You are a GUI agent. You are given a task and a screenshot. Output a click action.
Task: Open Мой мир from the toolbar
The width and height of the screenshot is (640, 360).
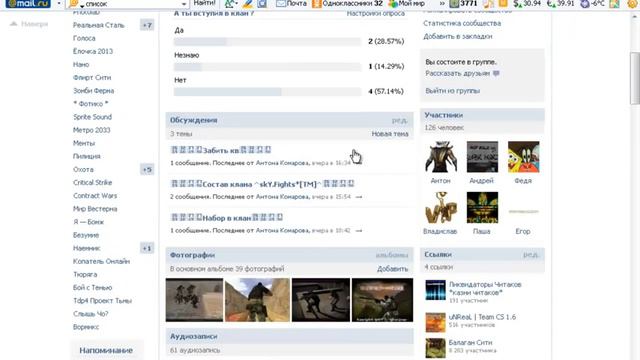point(407,4)
